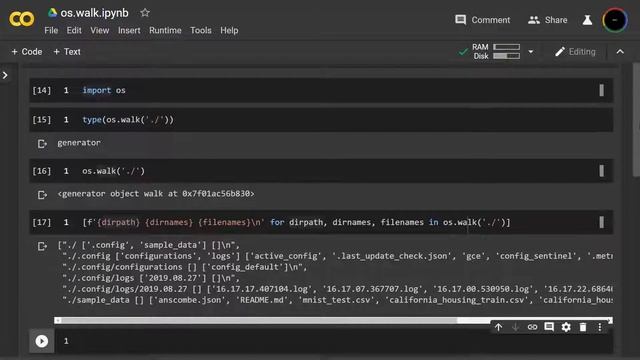This screenshot has width=640, height=360.
Task: Open the View menu
Action: [x=100, y=31]
